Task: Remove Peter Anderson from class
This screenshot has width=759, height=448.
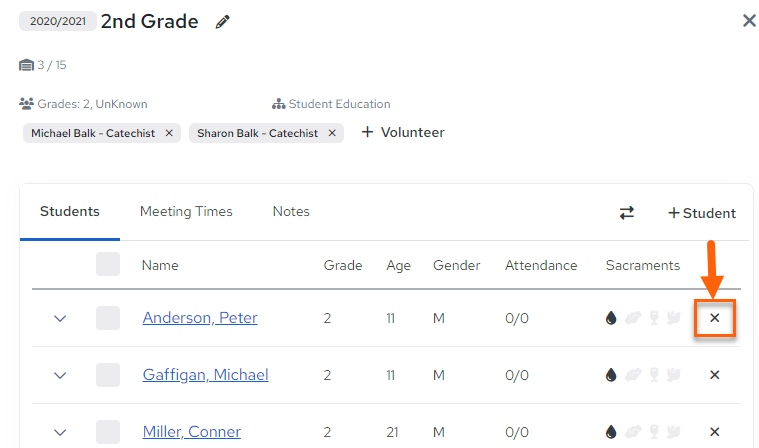Action: (x=714, y=318)
